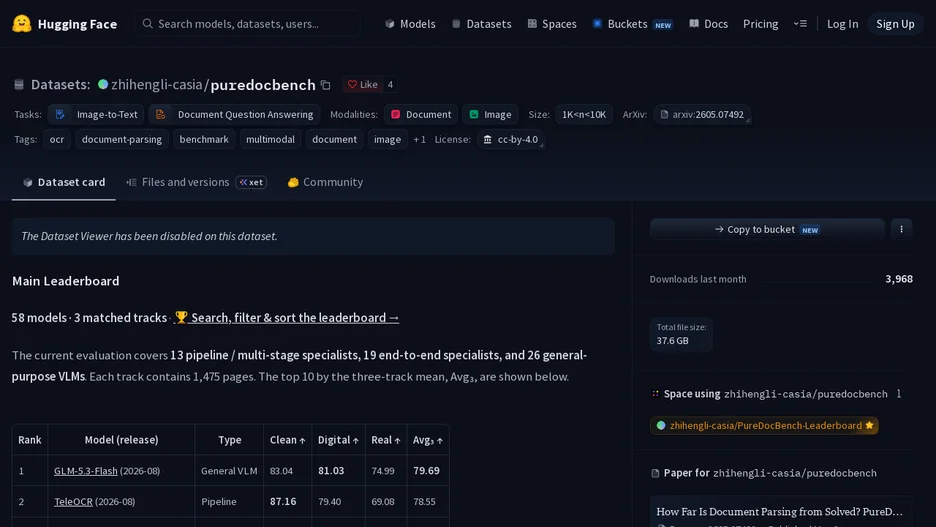Sort table by Clean column
The width and height of the screenshot is (936, 527).
tap(287, 440)
